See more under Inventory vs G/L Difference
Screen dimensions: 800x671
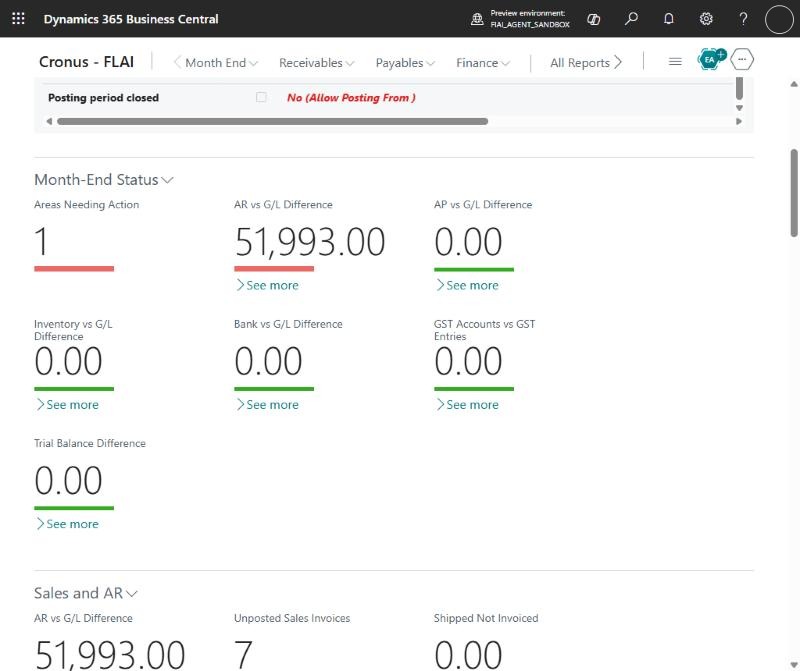[67, 405]
